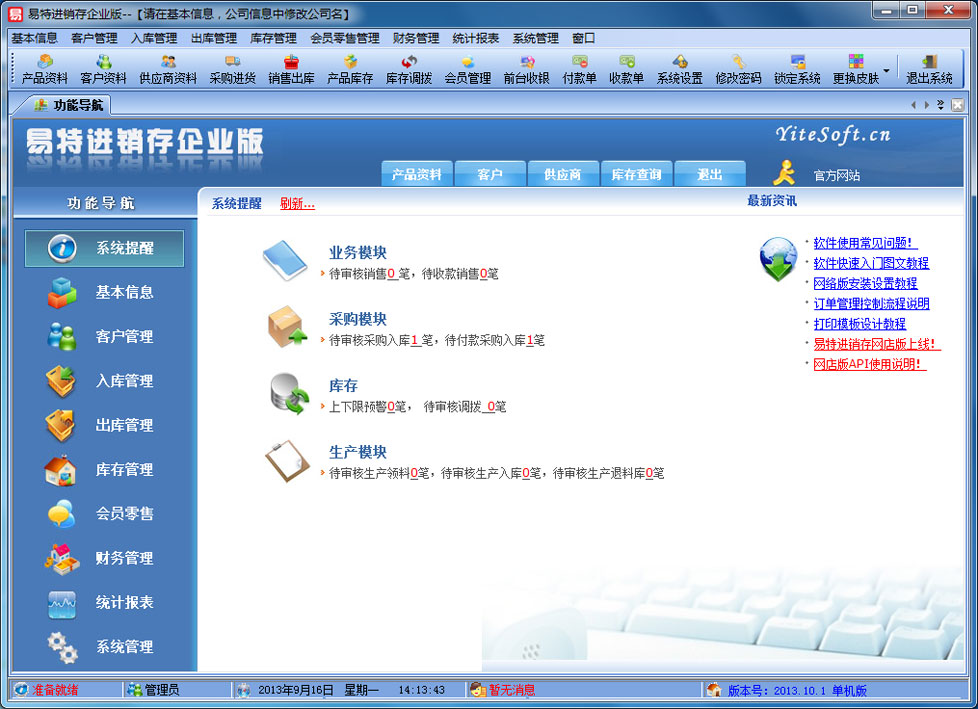This screenshot has height=709, width=978.
Task: Select 会员零售 in the left navigation
Action: 104,514
